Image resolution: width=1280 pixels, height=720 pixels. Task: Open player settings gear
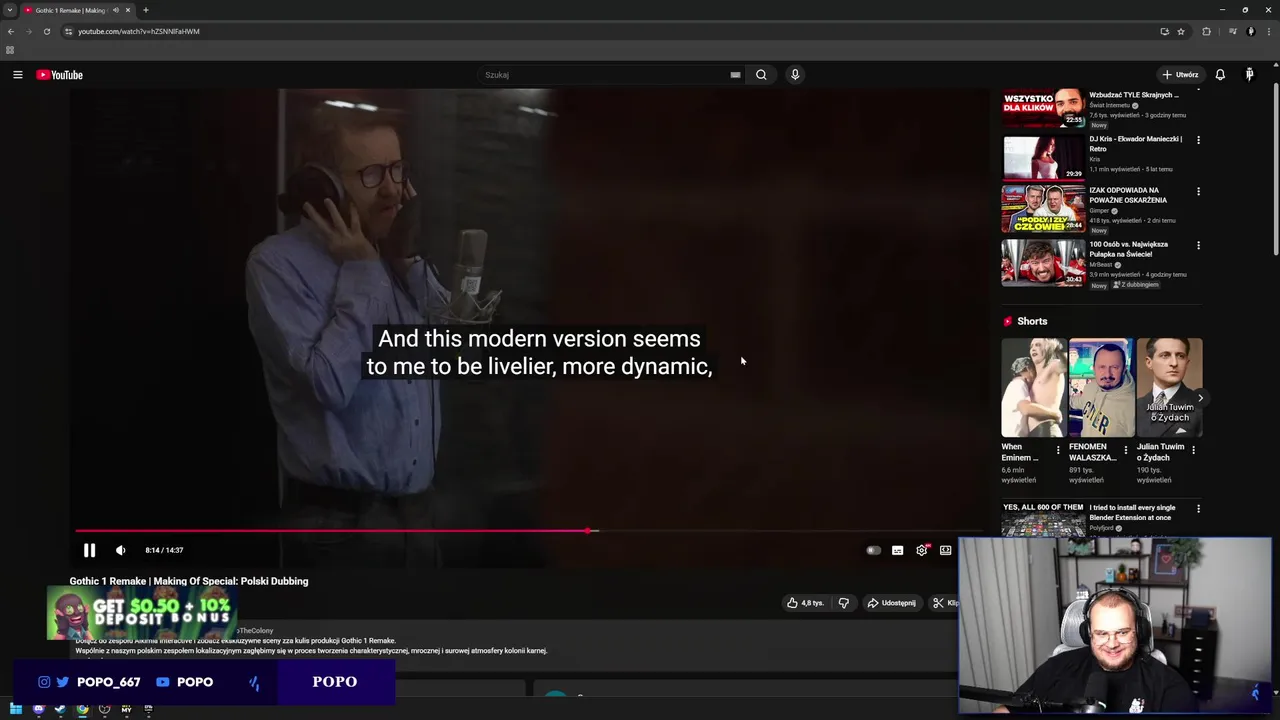pyautogui.click(x=922, y=550)
